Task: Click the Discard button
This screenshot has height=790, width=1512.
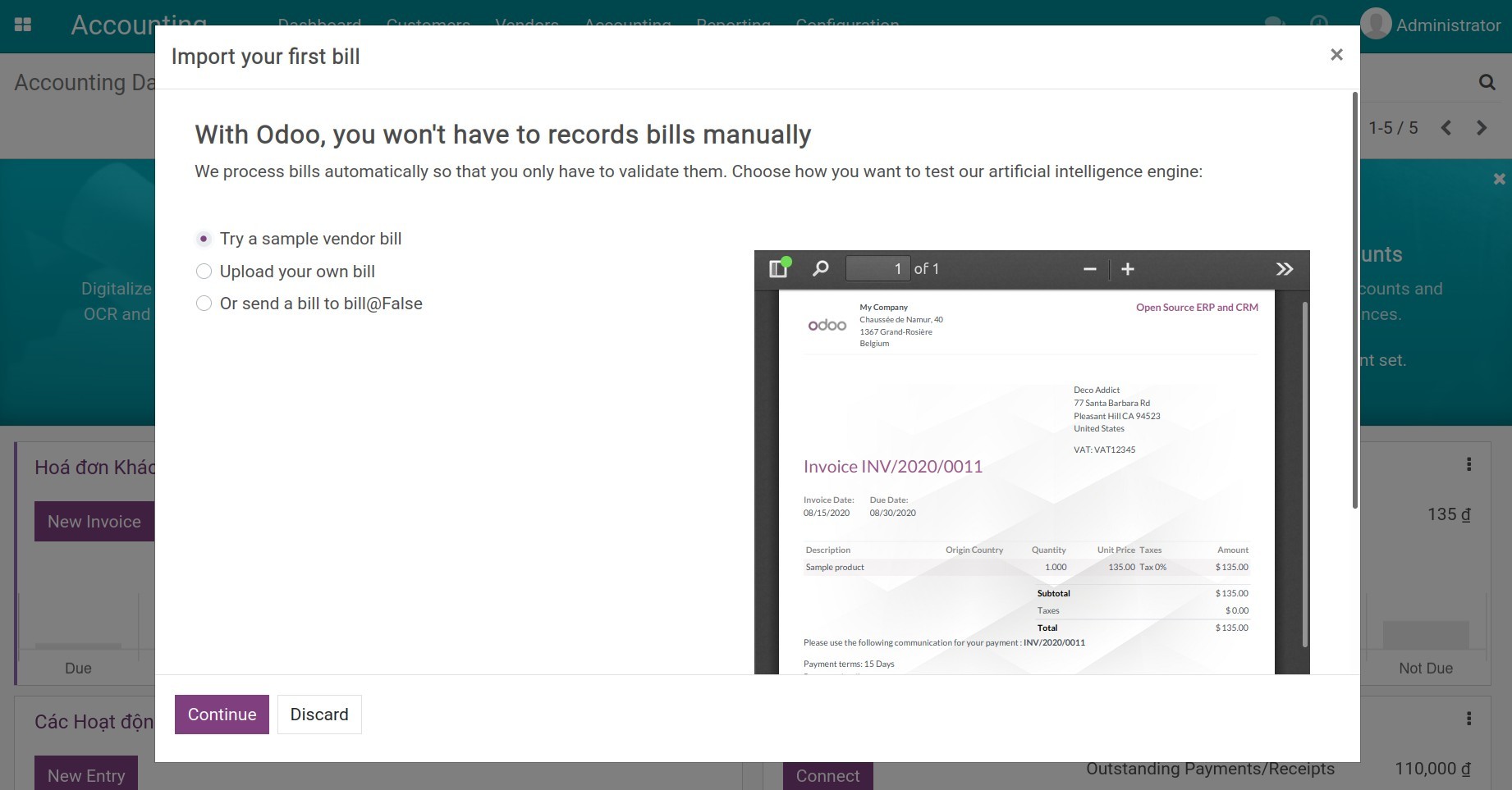Action: pyautogui.click(x=319, y=715)
